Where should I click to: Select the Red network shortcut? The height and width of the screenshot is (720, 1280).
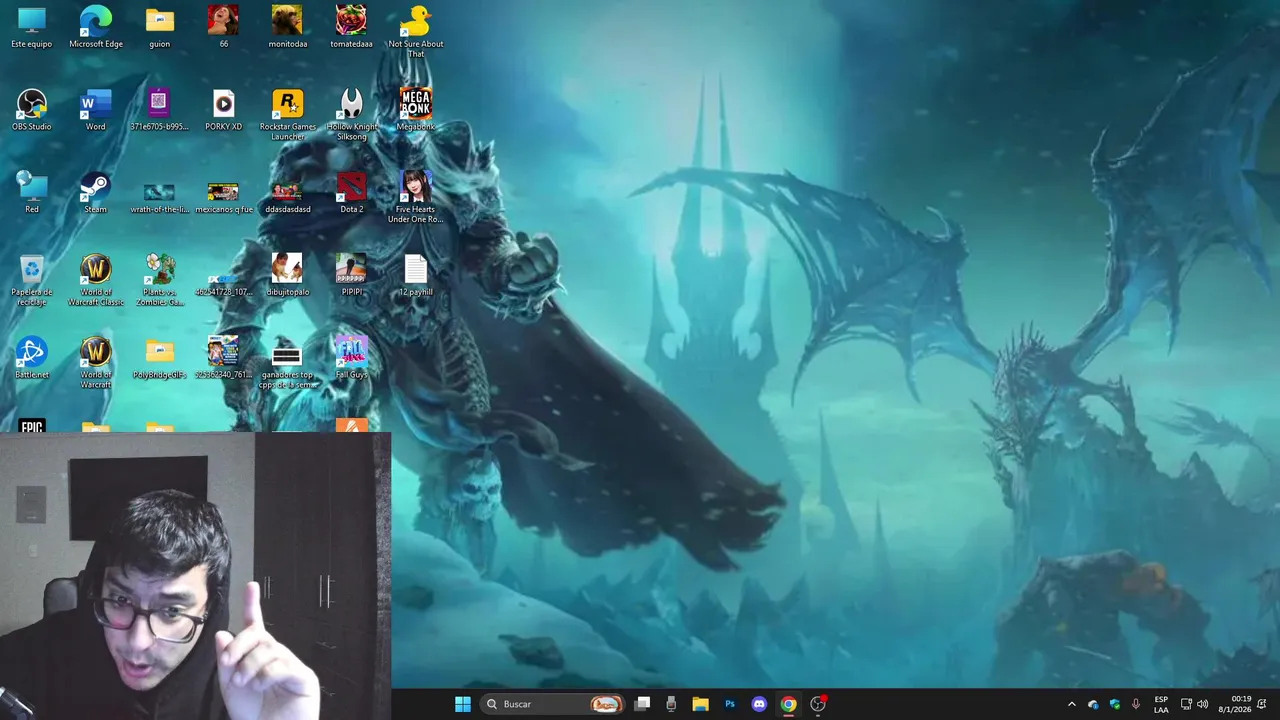[x=32, y=193]
